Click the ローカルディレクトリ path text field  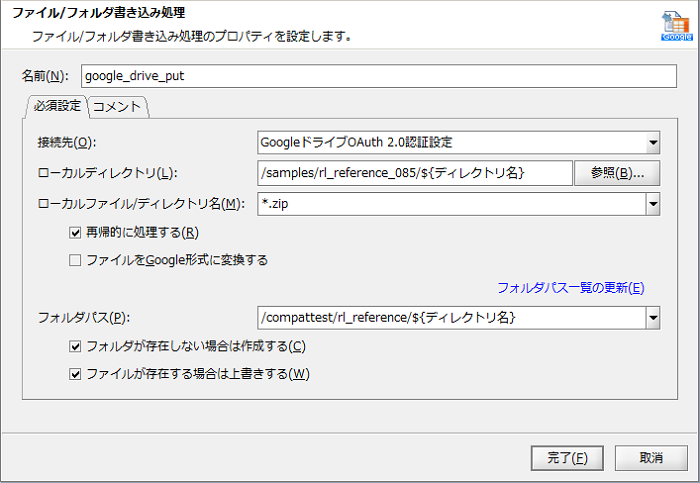coord(413,173)
